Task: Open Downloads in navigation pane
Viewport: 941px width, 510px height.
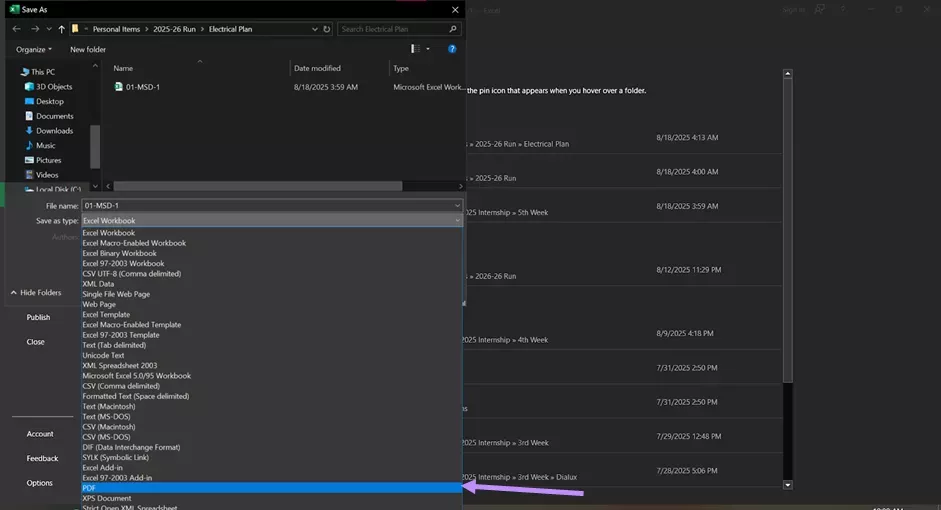Action: pyautogui.click(x=49, y=131)
